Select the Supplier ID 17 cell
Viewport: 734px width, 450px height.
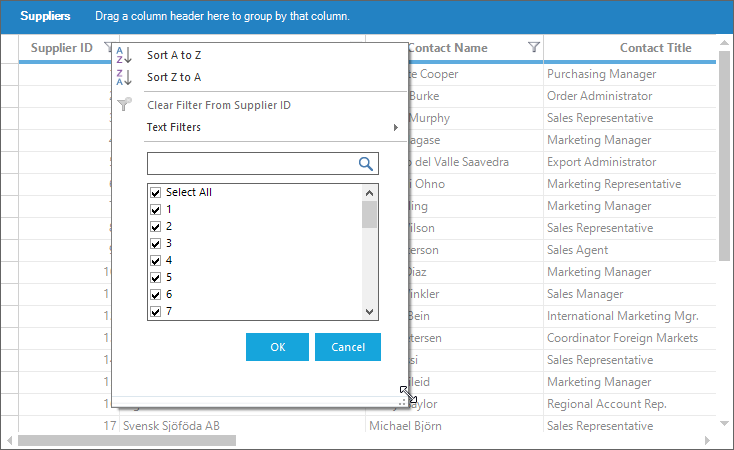[x=69, y=426]
